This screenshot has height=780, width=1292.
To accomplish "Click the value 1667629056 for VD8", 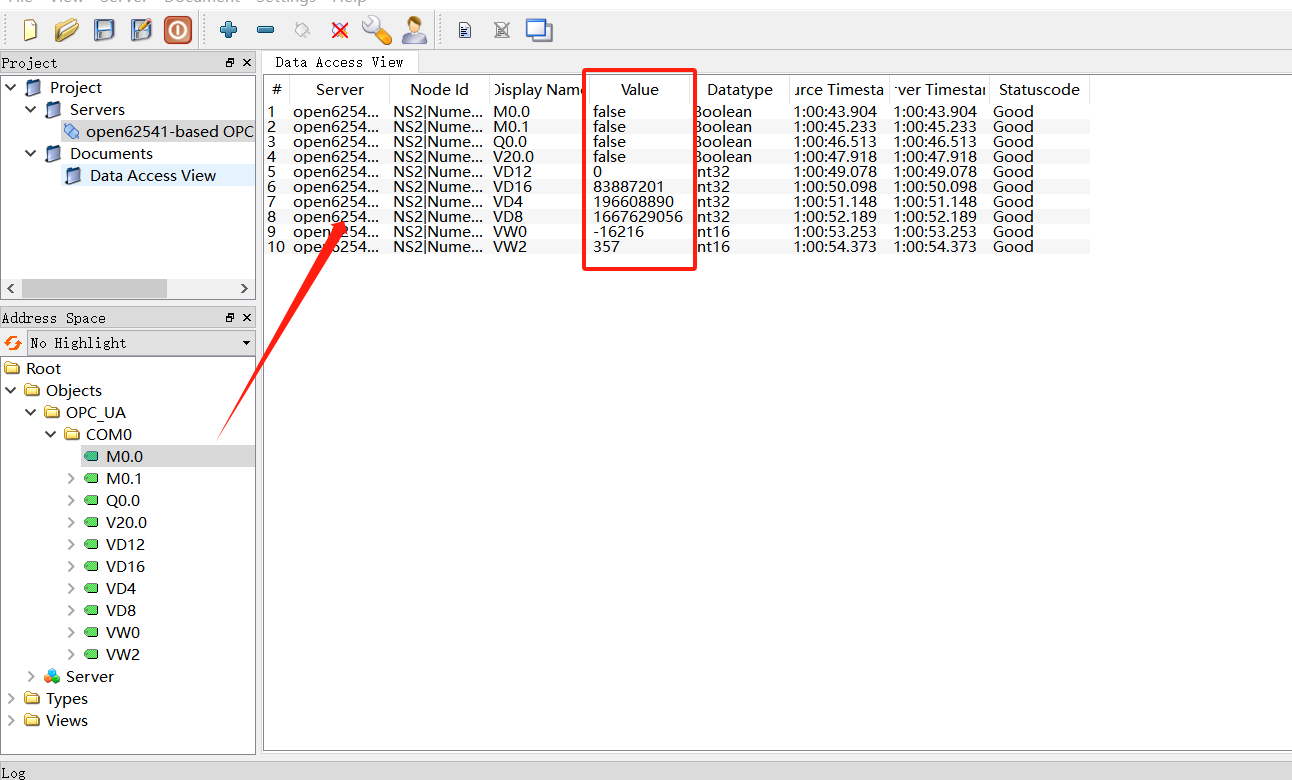I will [x=638, y=217].
